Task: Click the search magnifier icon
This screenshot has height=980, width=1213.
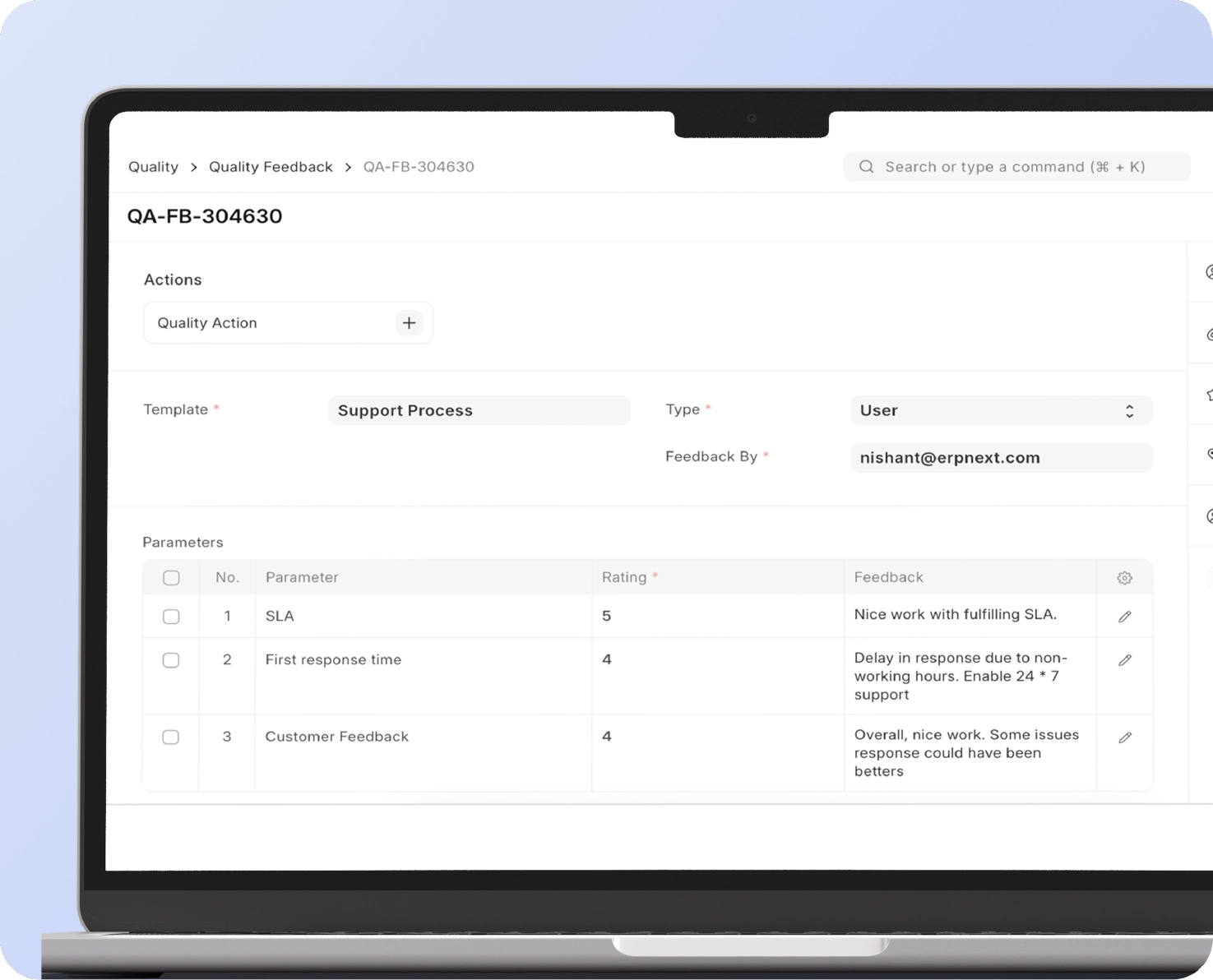Action: (866, 167)
